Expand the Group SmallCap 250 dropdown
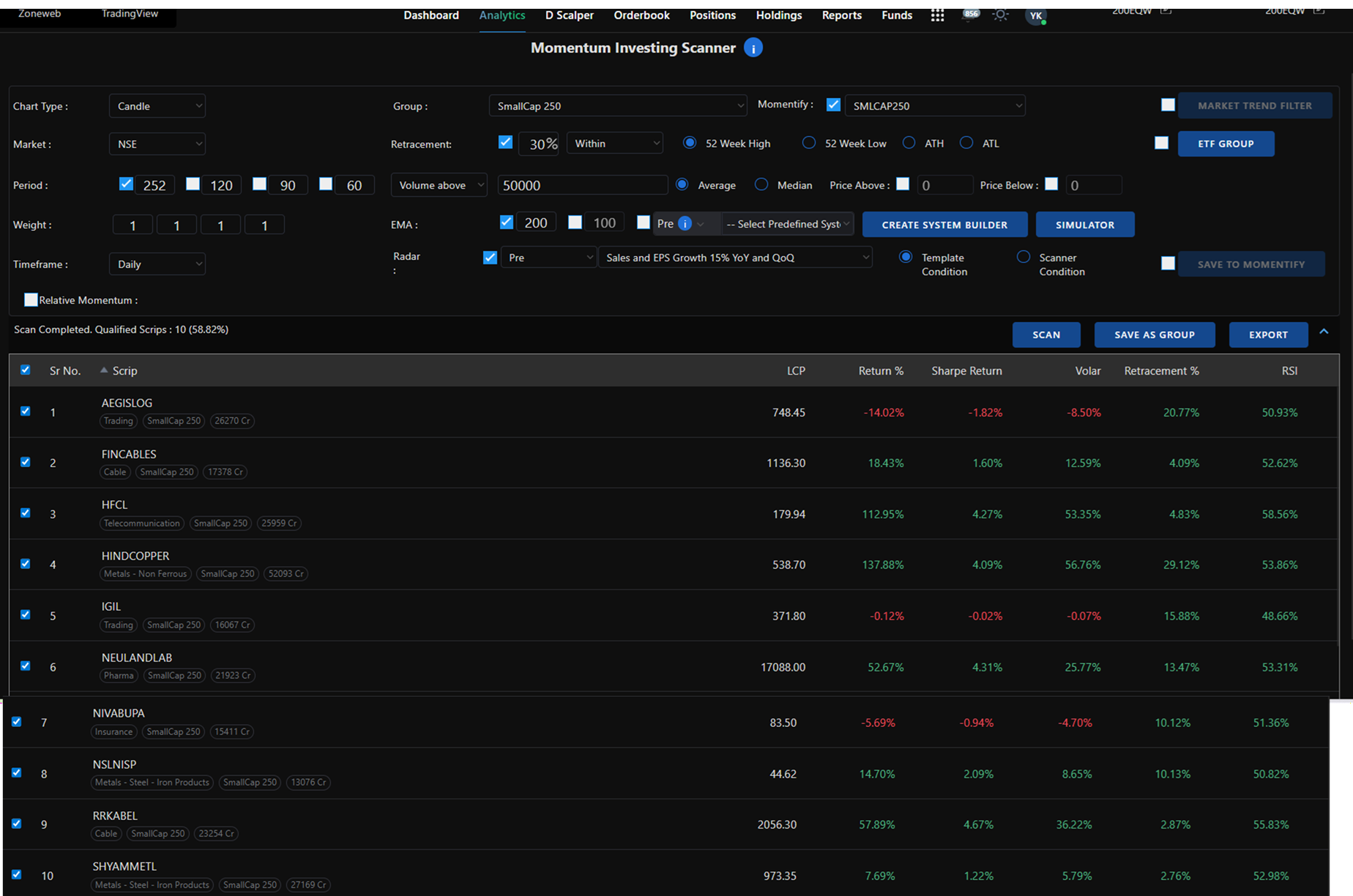Image resolution: width=1353 pixels, height=896 pixels. tap(618, 106)
